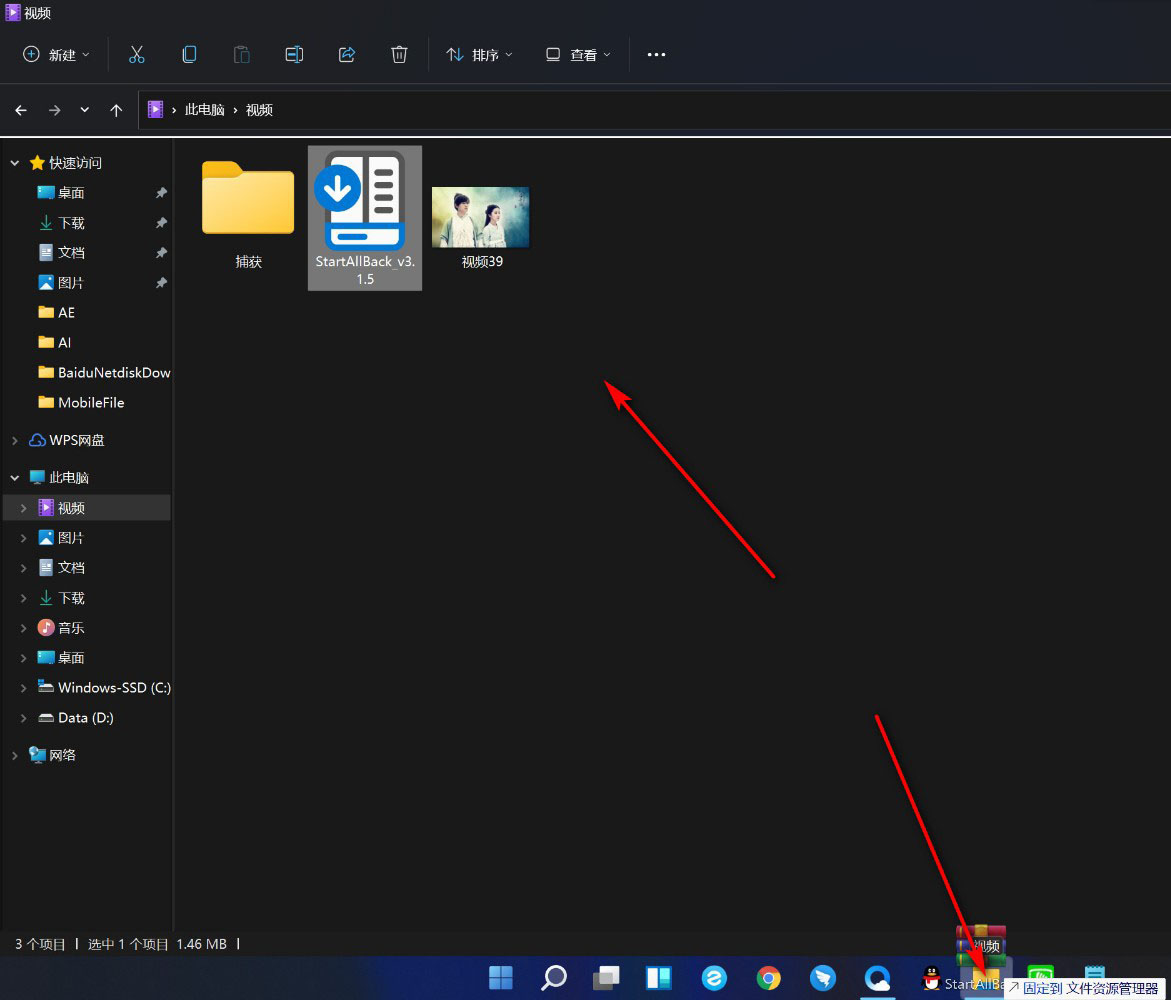Image resolution: width=1171 pixels, height=1000 pixels.
Task: Expand the Windows-SSD (C:) drive node
Action: tap(24, 688)
